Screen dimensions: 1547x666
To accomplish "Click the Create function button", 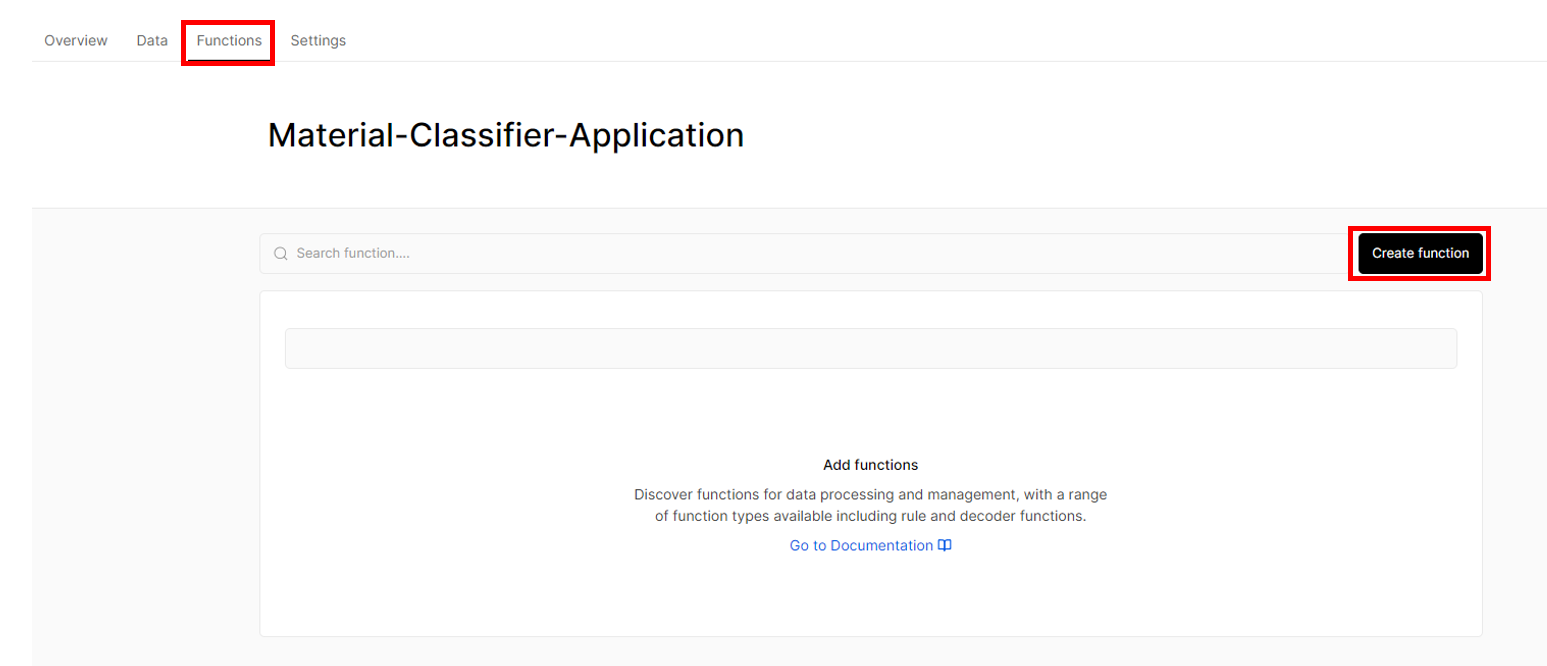I will (x=1420, y=253).
